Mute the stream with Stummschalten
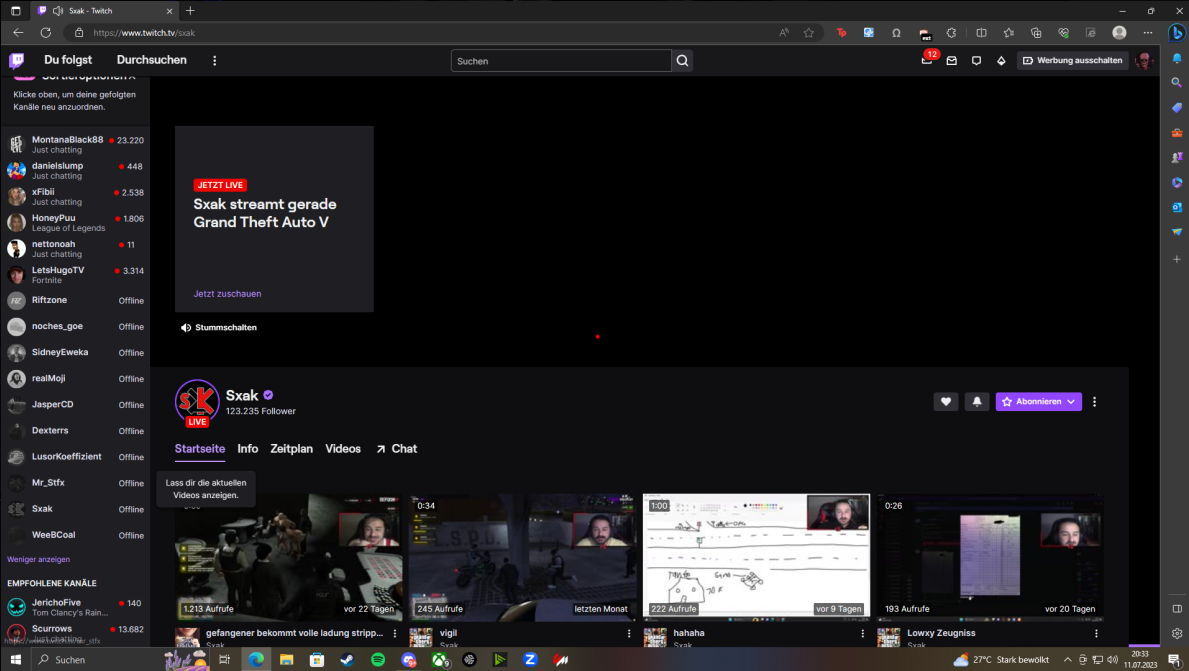 tap(219, 328)
